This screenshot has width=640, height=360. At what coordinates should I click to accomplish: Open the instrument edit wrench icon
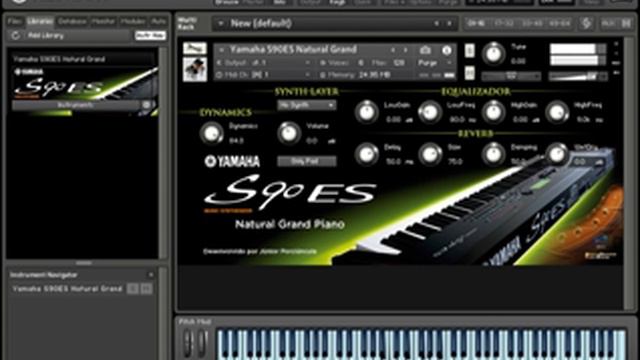click(x=195, y=49)
